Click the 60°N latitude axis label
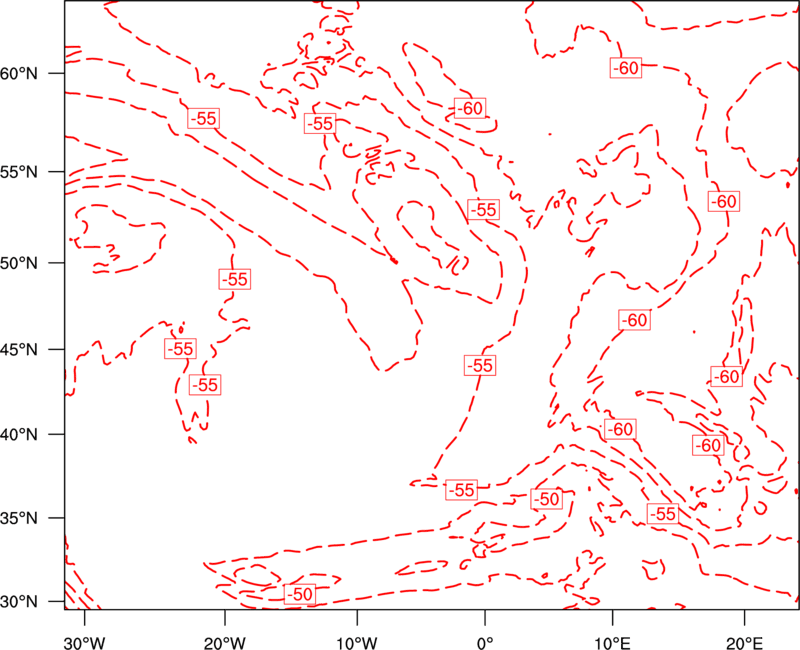The width and height of the screenshot is (800, 650). (x=19, y=73)
